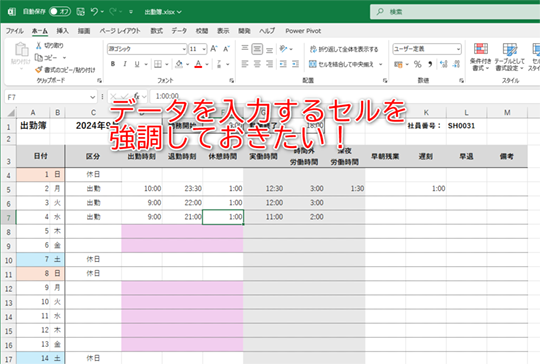
Task: Switch to the Power Pivot tab
Action: click(x=303, y=31)
